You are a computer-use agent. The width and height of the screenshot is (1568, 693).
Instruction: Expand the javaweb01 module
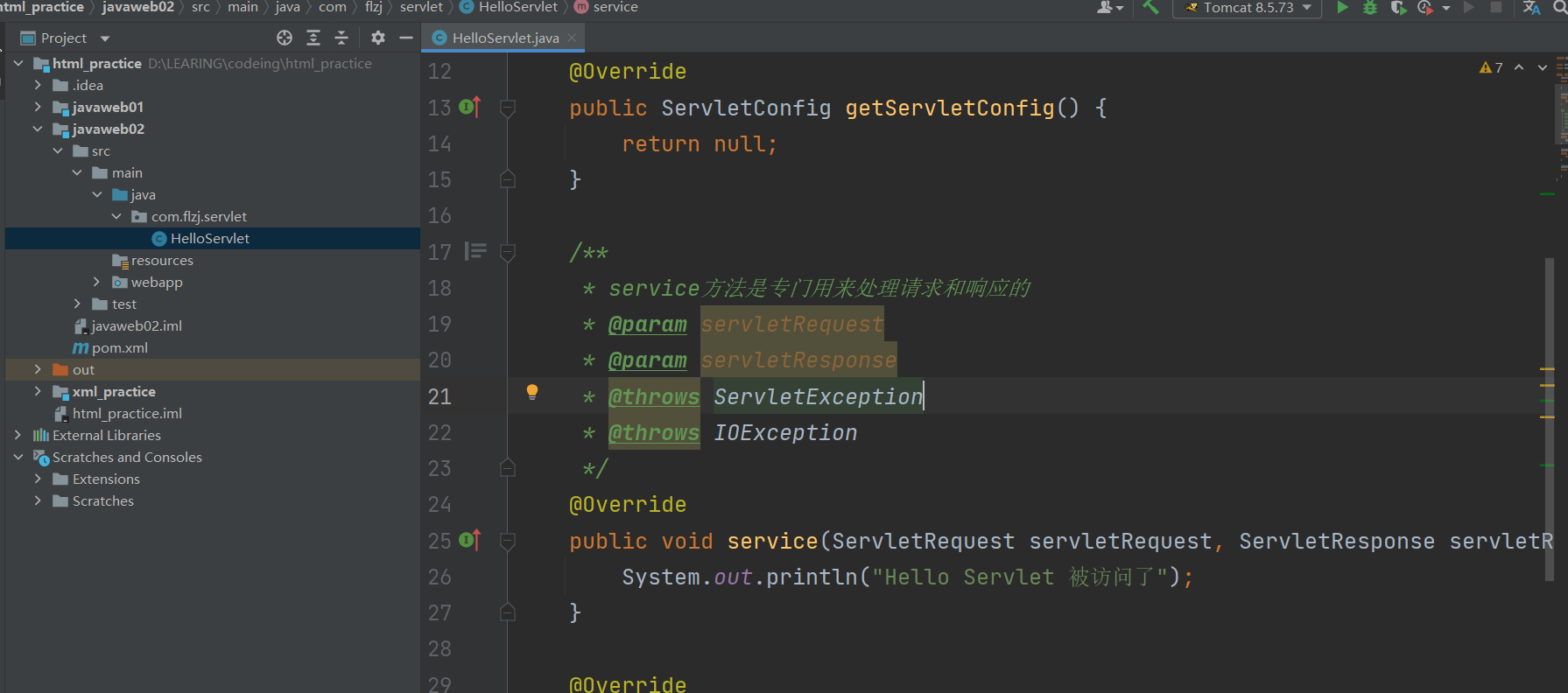[38, 107]
